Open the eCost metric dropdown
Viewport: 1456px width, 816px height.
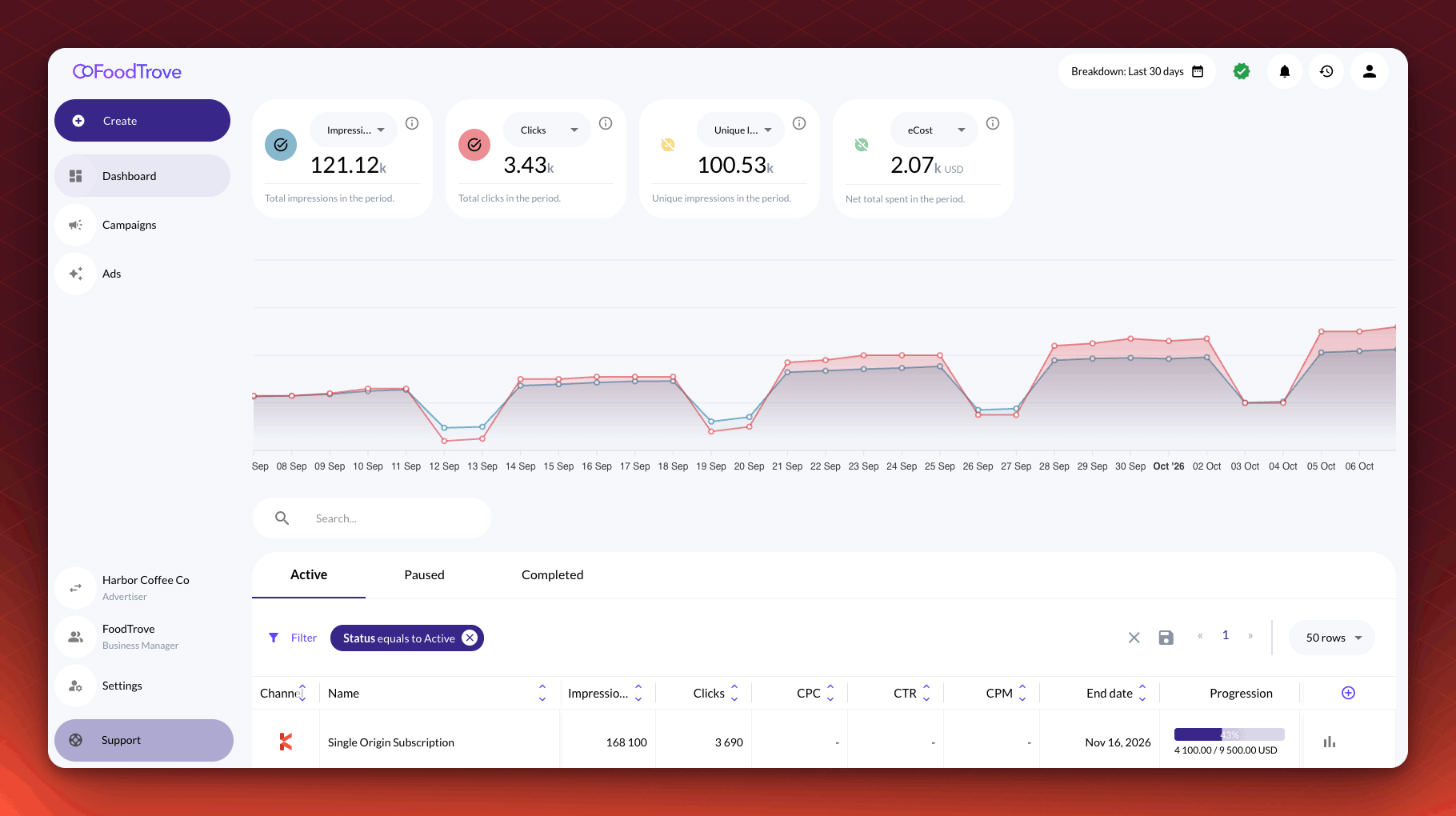934,130
